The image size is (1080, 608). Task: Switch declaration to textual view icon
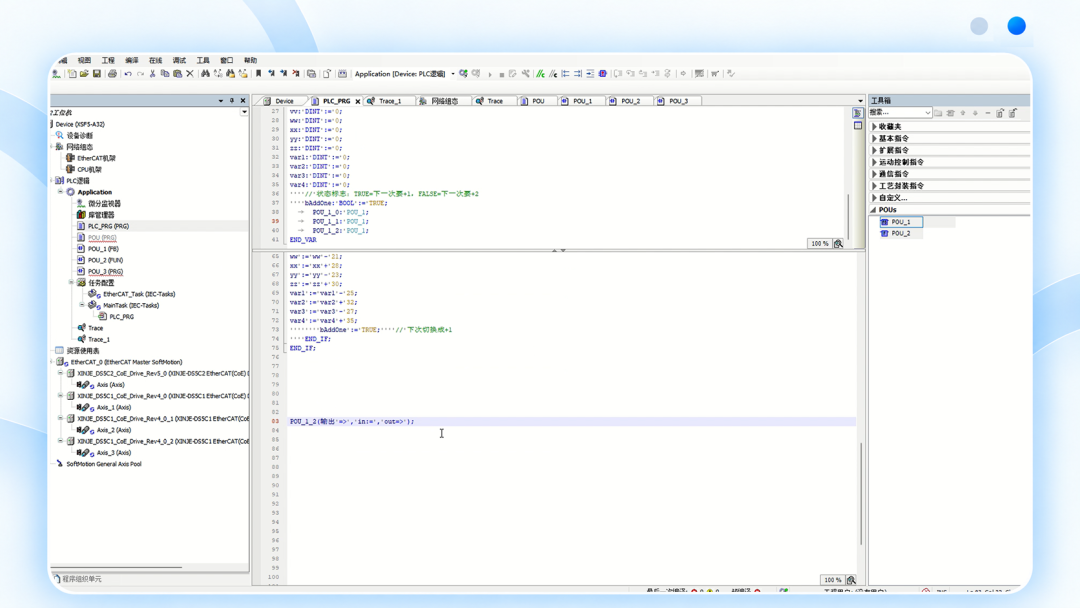click(858, 113)
